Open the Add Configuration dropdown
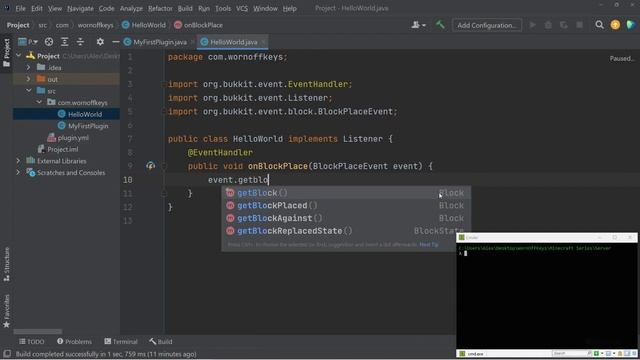This screenshot has width=640, height=360. 487,25
